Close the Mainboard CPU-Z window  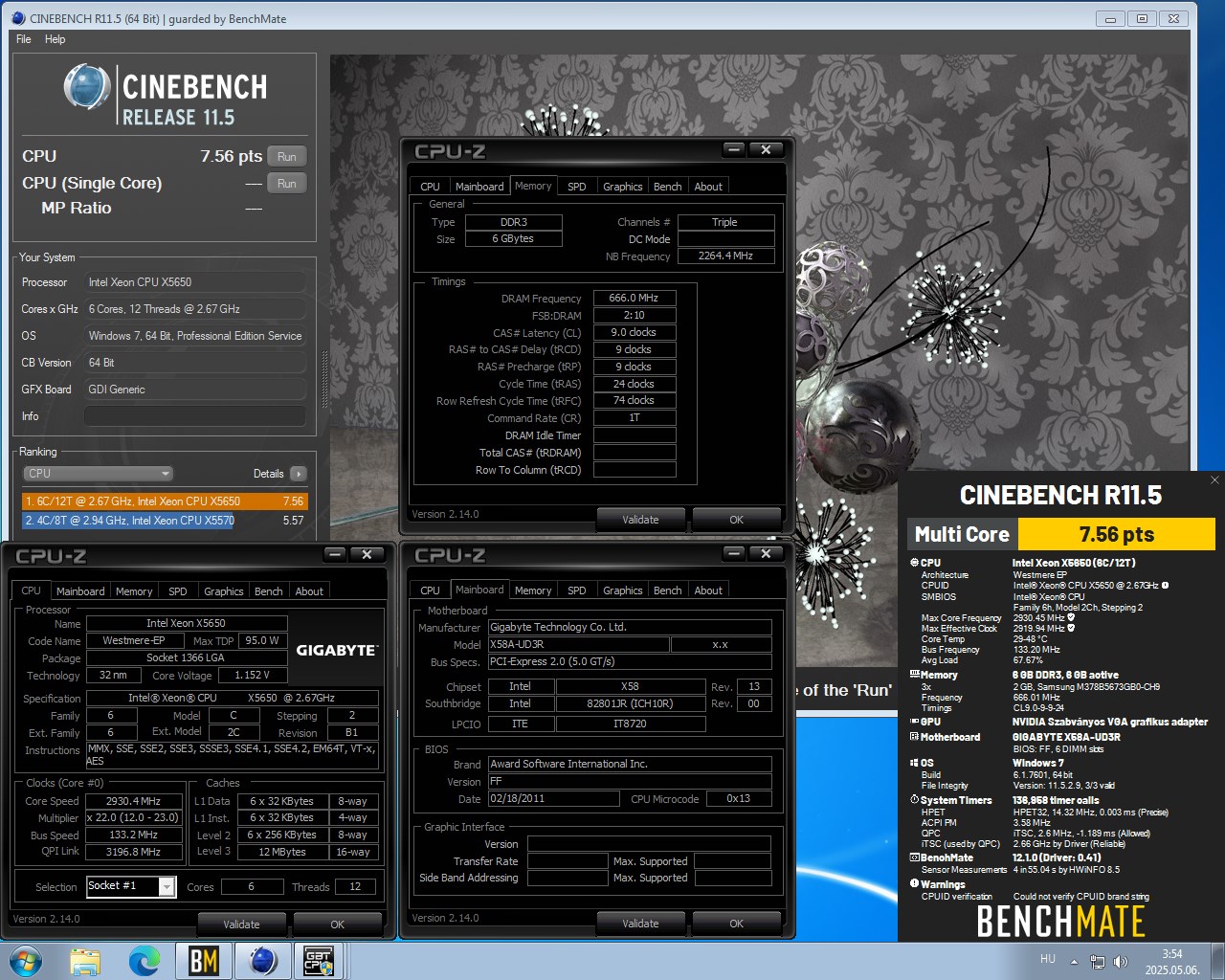766,553
